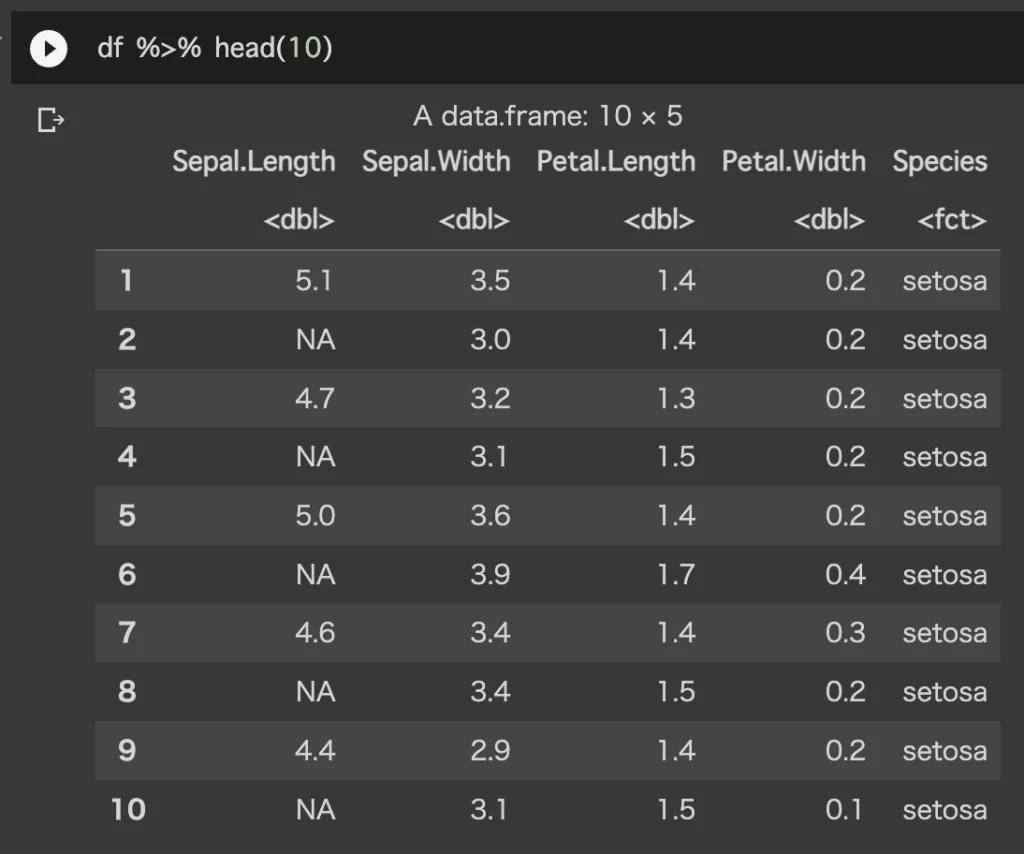
Task: Click Petal.Width value 0.4 in row 6
Action: pyautogui.click(x=846, y=574)
